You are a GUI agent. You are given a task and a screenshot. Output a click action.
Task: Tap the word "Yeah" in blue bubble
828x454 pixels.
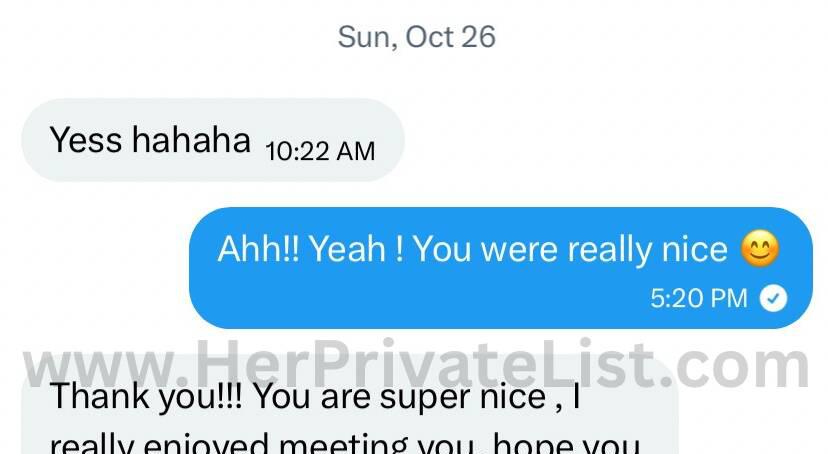click(x=347, y=249)
